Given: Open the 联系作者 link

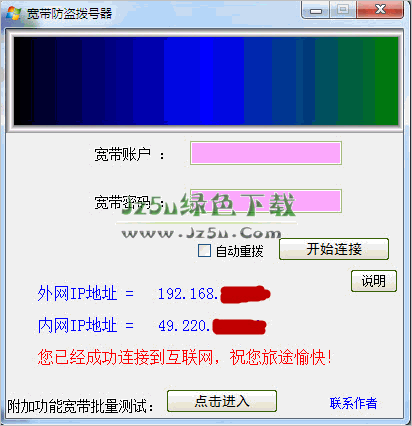Looking at the screenshot, I should tap(353, 403).
